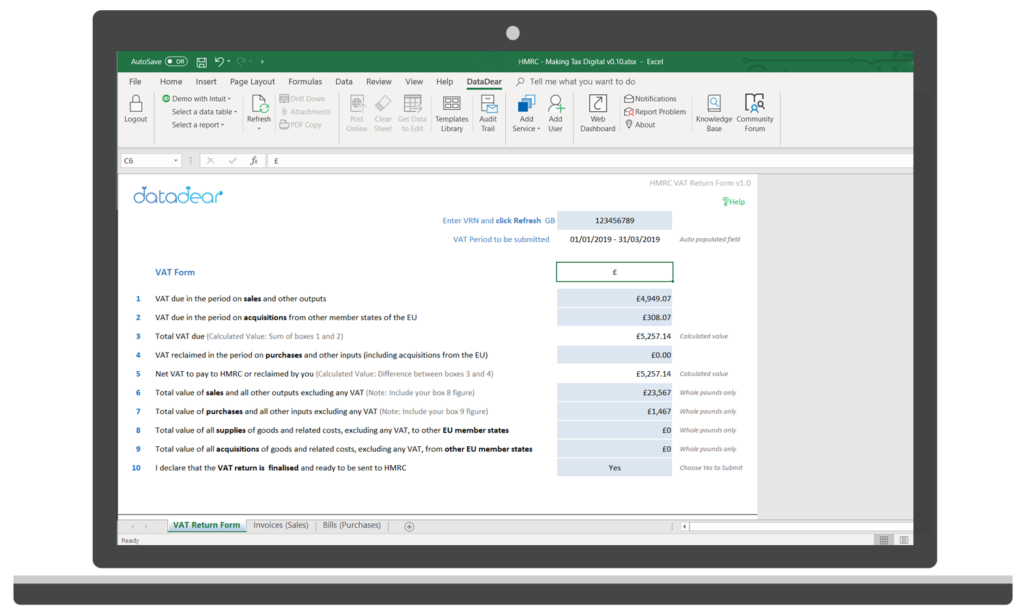Switch to the Invoices (Sales) sheet tab
Screen dimensions: 1024x614
click(281, 525)
